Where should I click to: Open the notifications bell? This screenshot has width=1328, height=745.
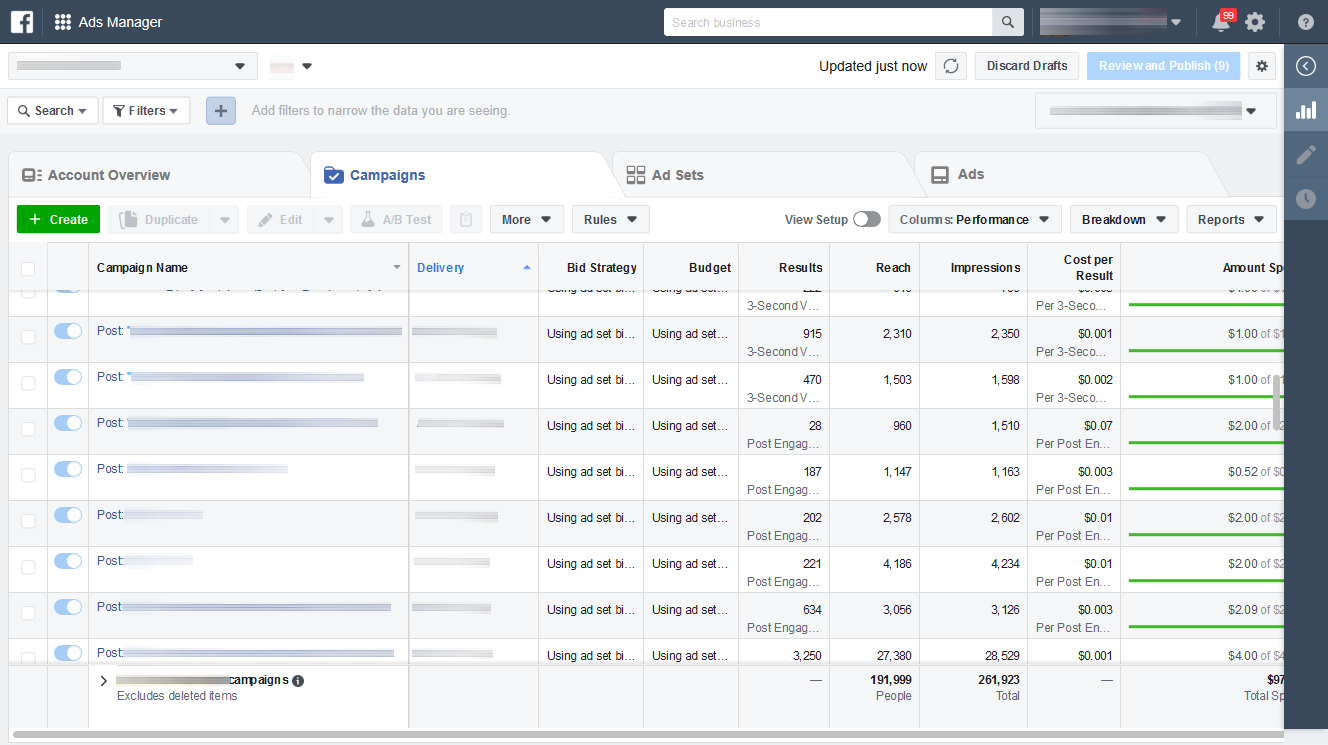(1220, 22)
